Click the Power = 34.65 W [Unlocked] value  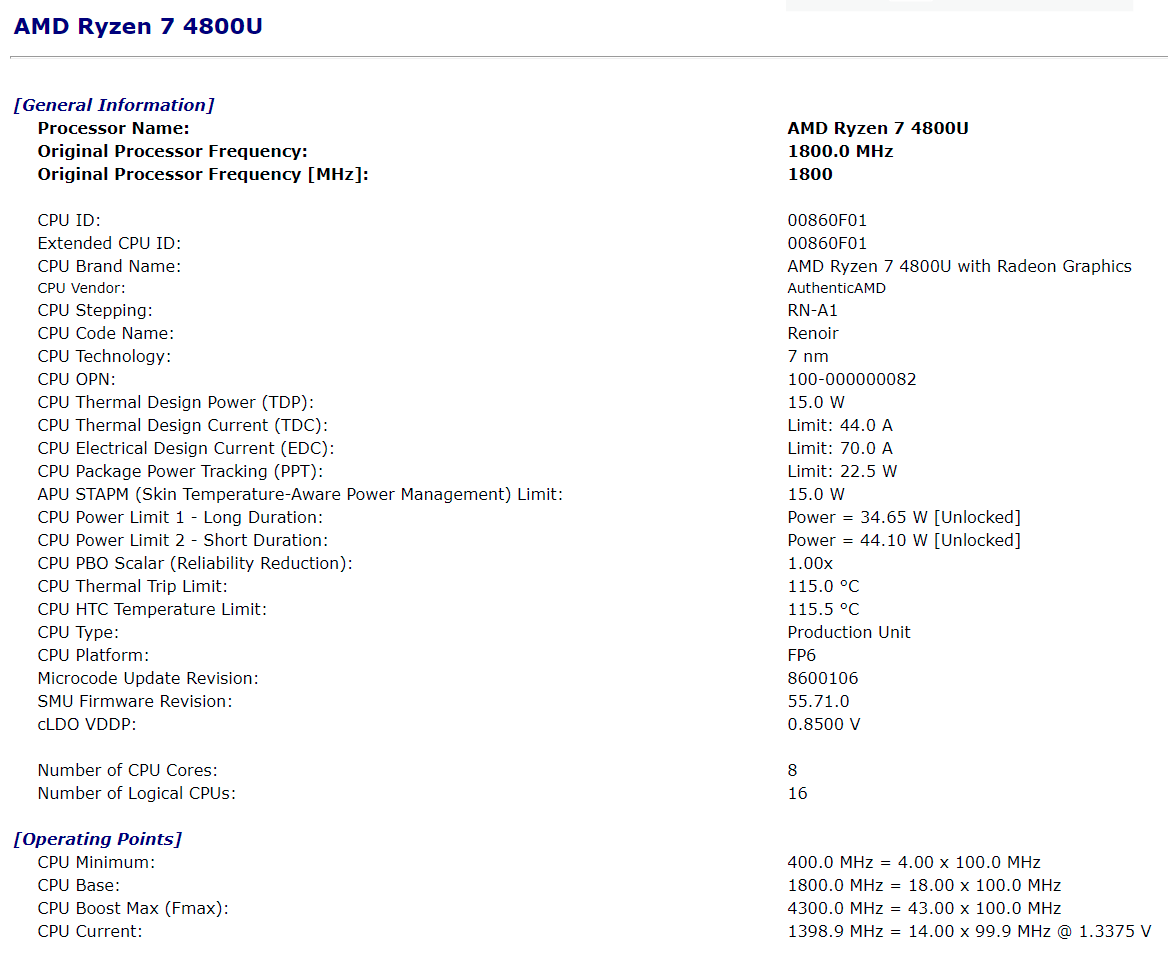click(x=904, y=518)
